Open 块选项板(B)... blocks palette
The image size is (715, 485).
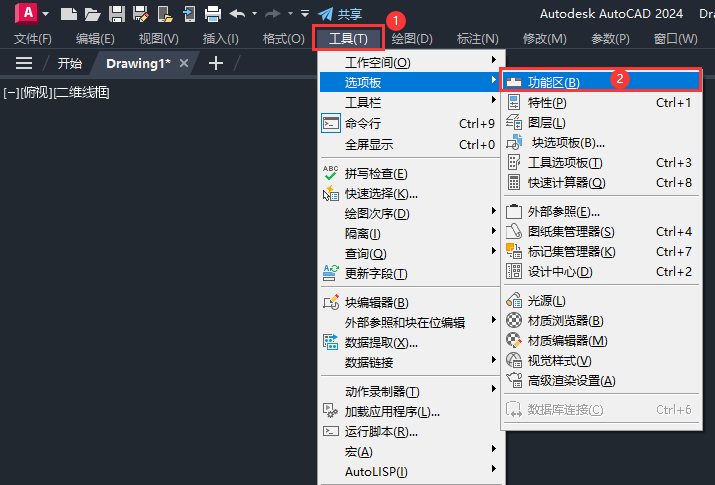point(601,143)
